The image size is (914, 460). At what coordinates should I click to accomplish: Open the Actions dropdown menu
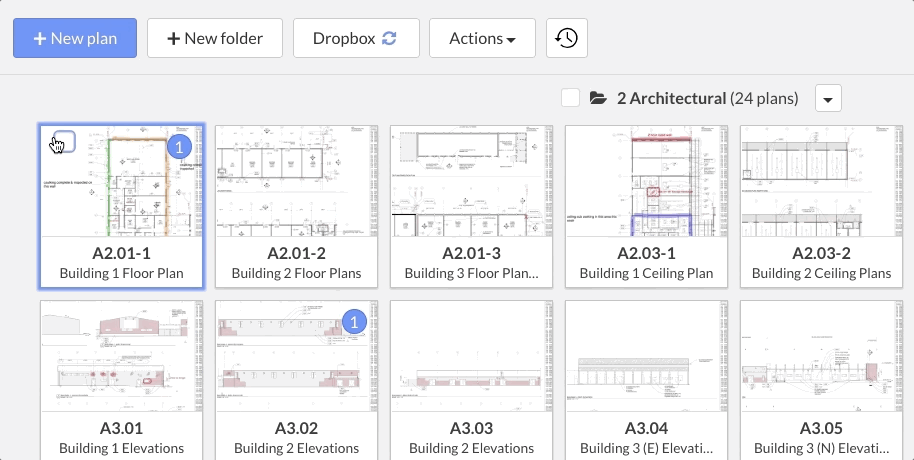tap(482, 39)
